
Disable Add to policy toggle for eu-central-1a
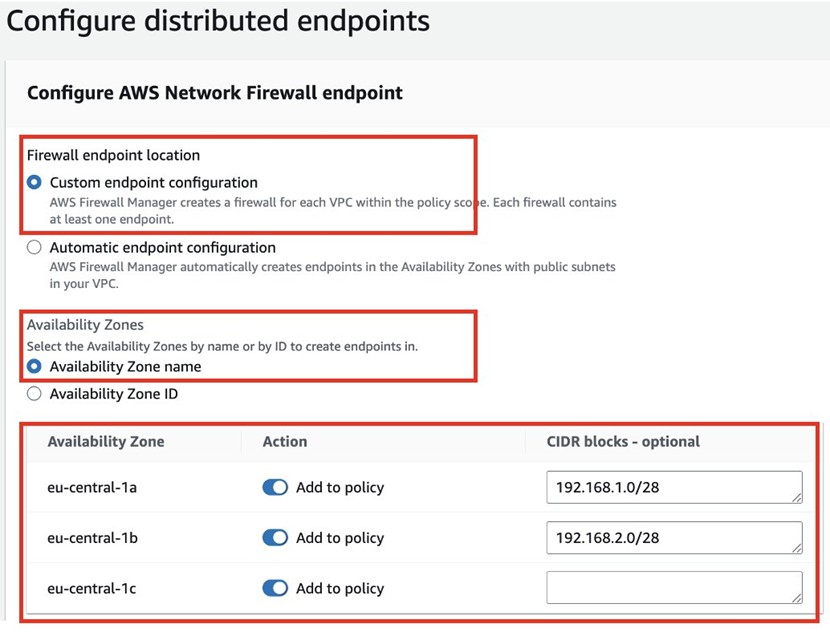coord(275,487)
